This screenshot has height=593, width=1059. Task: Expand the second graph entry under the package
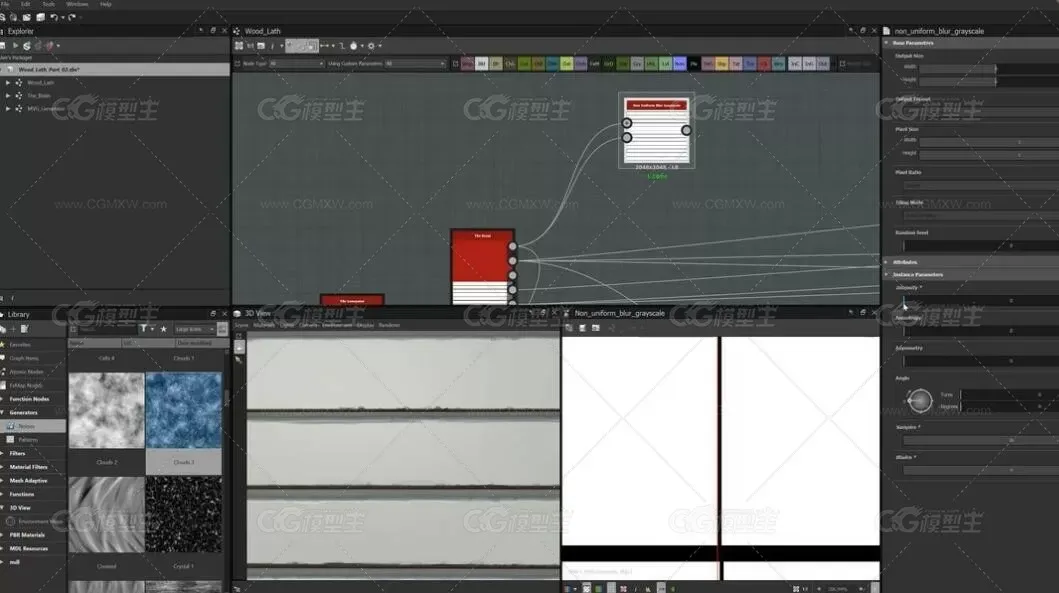click(7, 95)
